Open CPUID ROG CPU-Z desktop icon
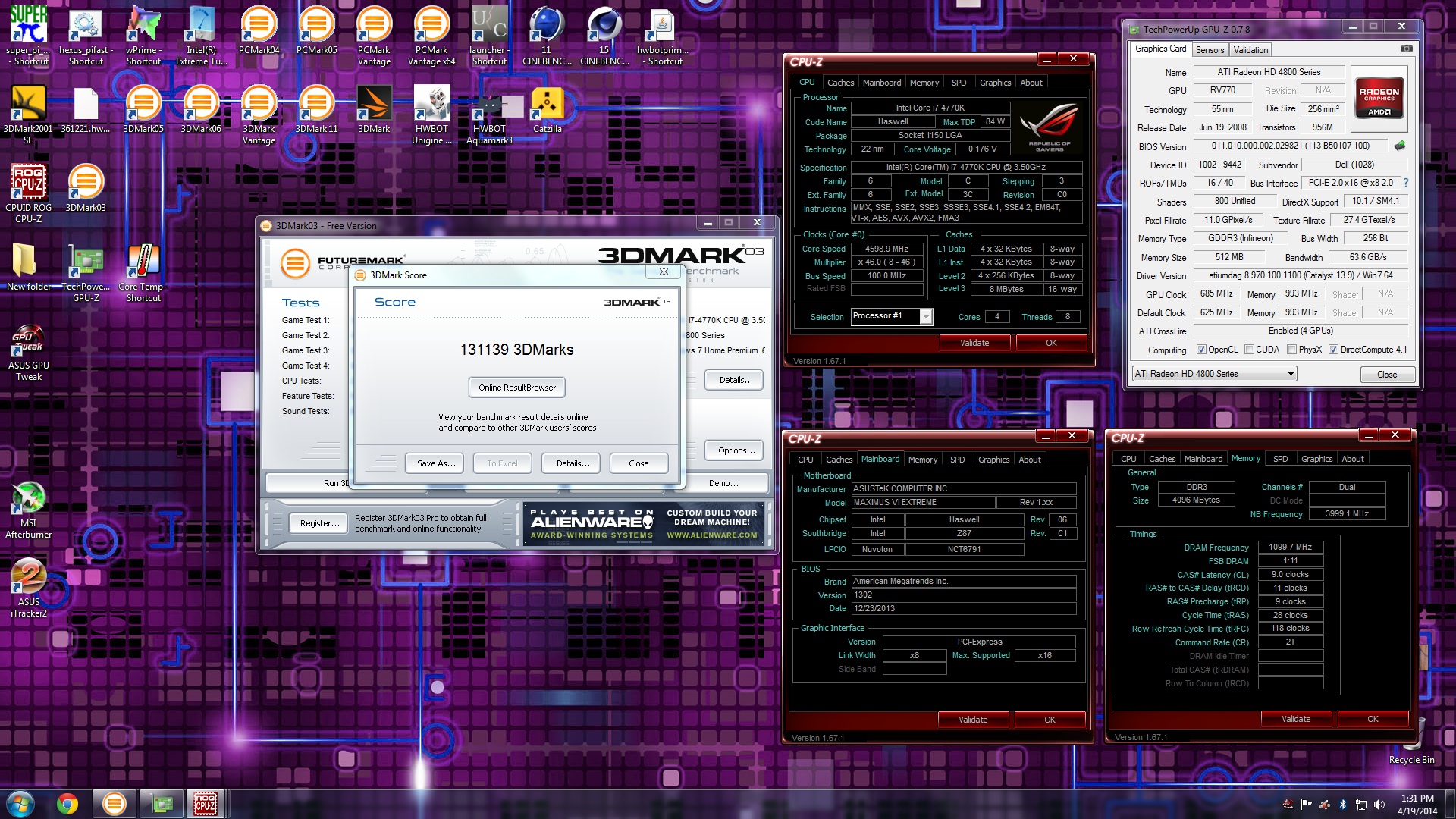 click(x=28, y=193)
